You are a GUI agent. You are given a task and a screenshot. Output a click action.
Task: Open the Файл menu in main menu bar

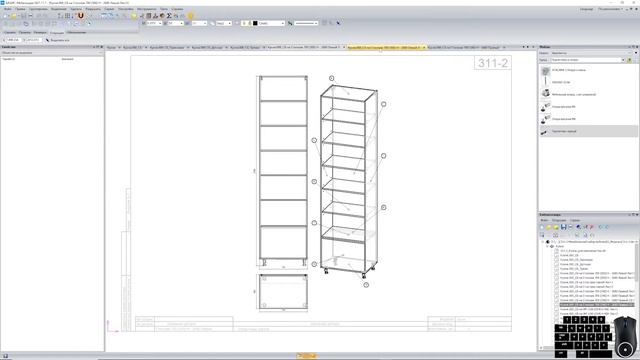(8, 9)
